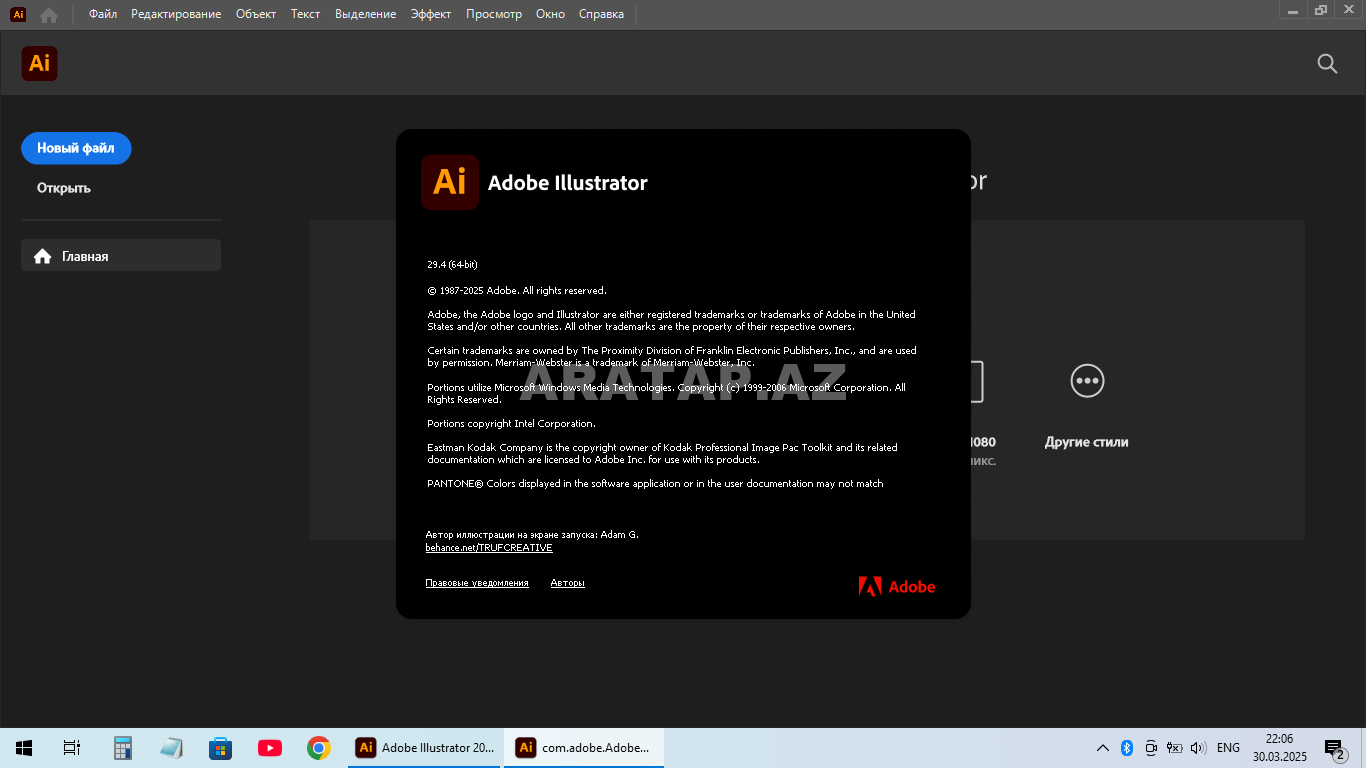
Task: Open Google Chrome from the taskbar
Action: coord(319,747)
